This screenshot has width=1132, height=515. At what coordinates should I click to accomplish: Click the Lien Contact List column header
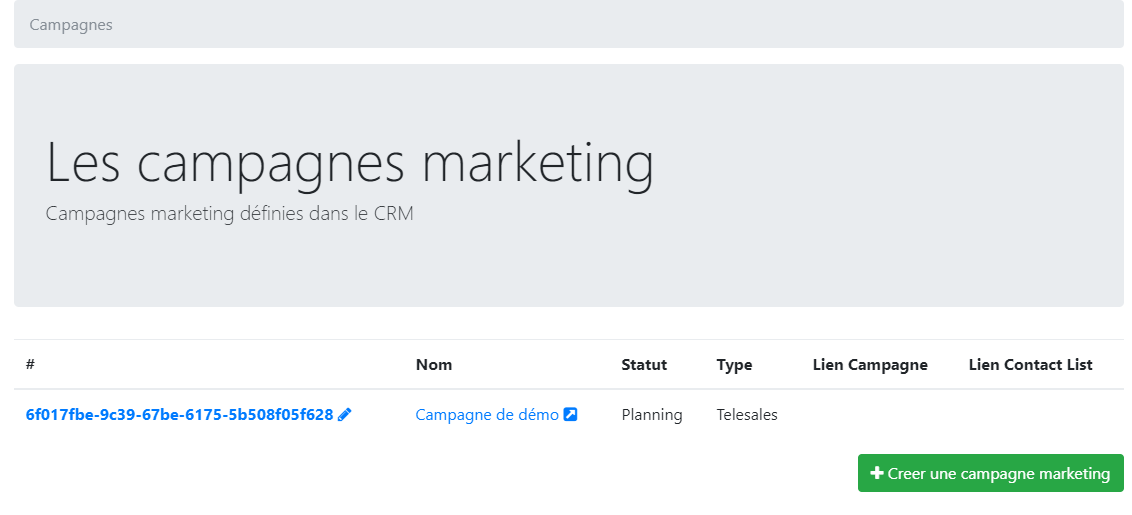1030,365
